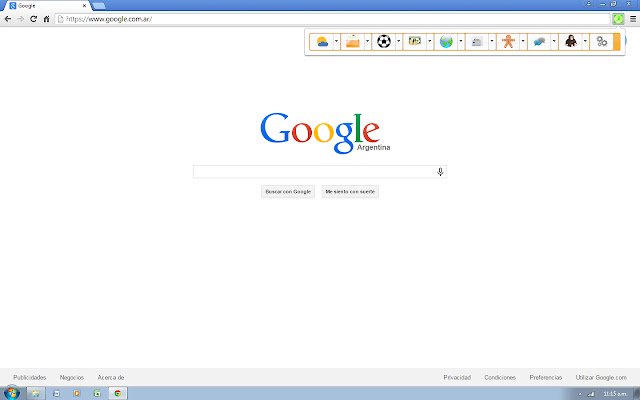Expand the chat bubbles dropdown arrow

point(554,41)
